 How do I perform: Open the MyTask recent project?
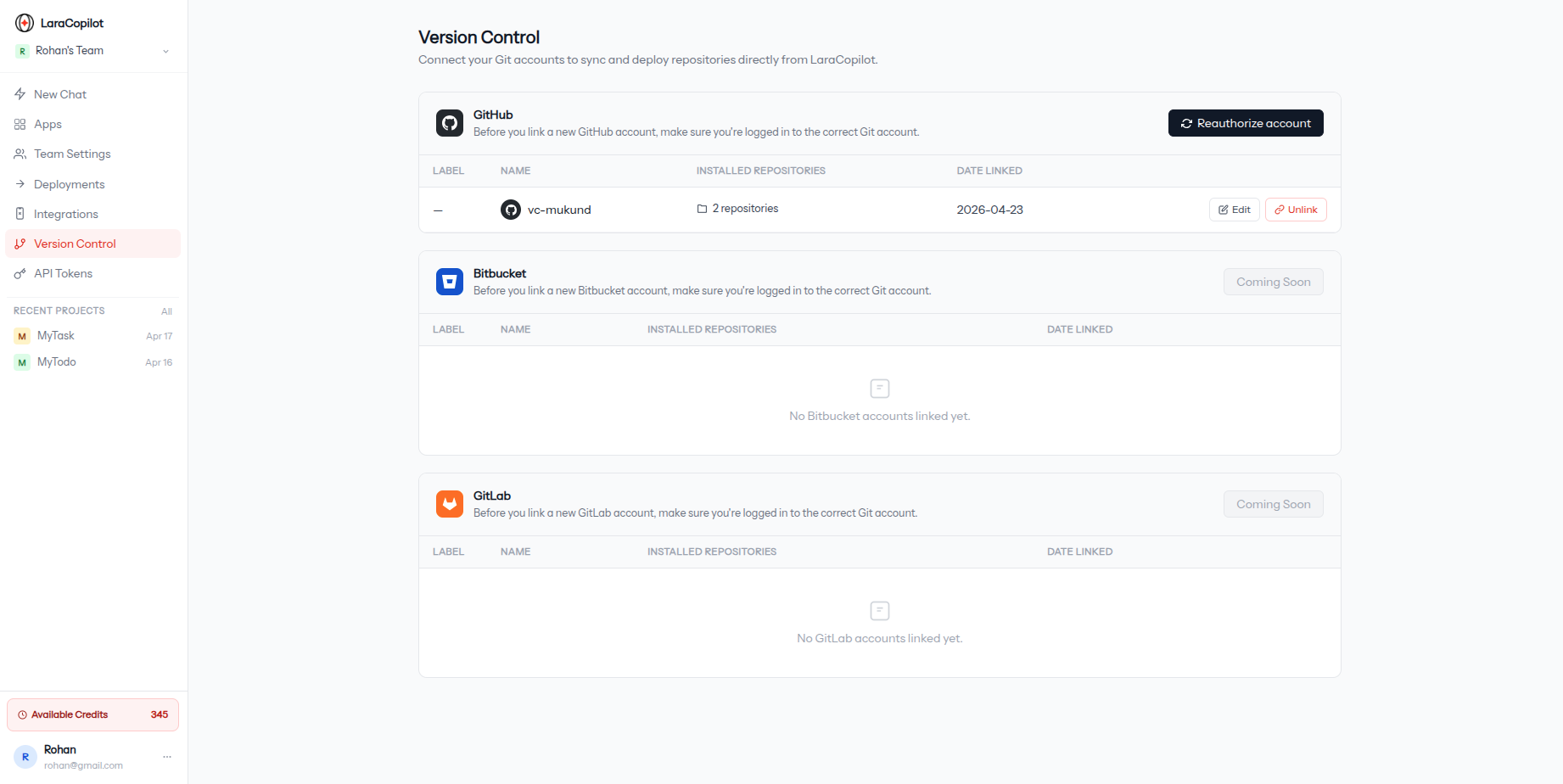56,335
